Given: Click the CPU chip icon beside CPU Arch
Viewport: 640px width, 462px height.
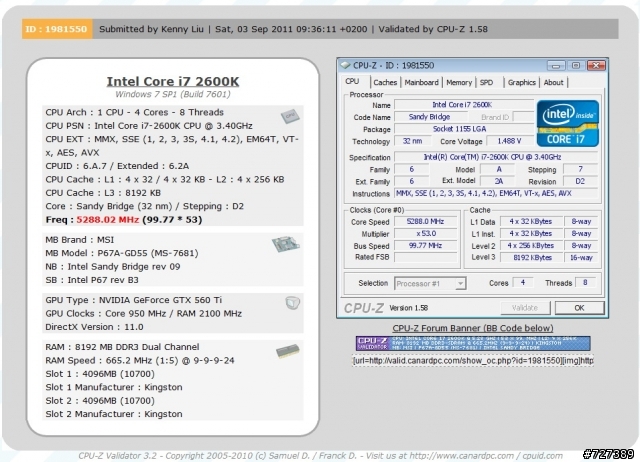Looking at the screenshot, I should click(290, 116).
